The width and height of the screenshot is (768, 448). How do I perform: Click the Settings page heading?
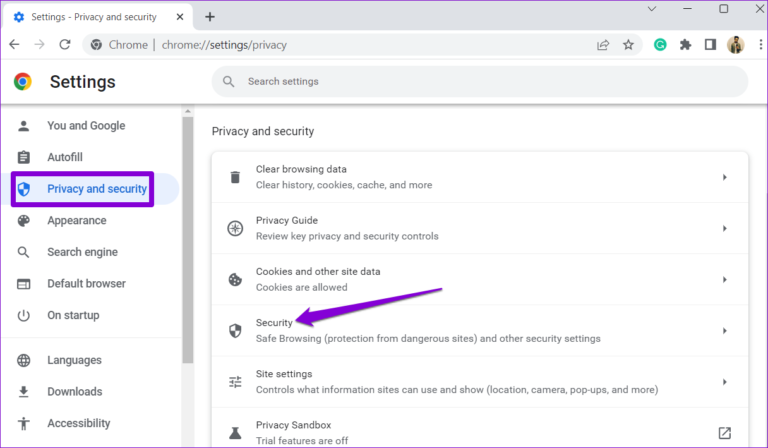coord(82,82)
